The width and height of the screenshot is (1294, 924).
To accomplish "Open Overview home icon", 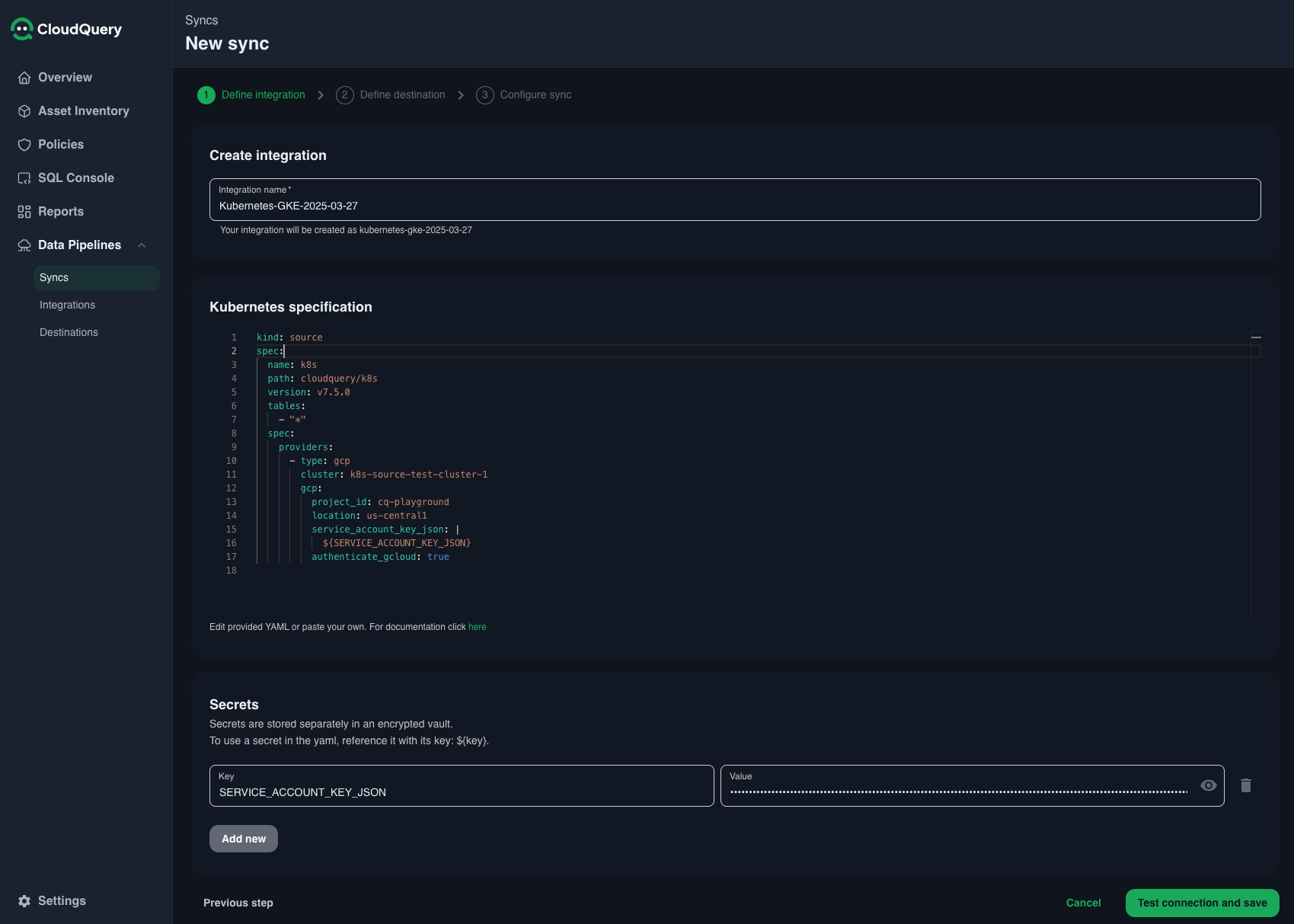I will point(24,78).
